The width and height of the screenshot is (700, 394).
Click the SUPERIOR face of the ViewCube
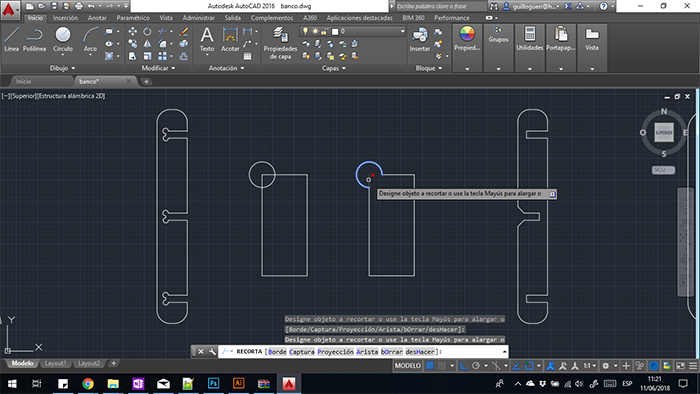point(663,133)
